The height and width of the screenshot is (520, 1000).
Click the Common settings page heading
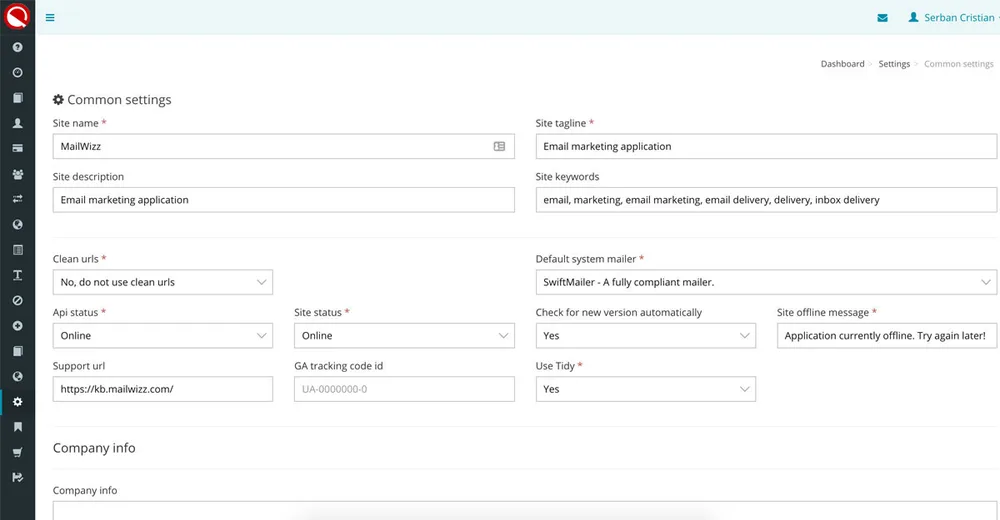(x=112, y=100)
